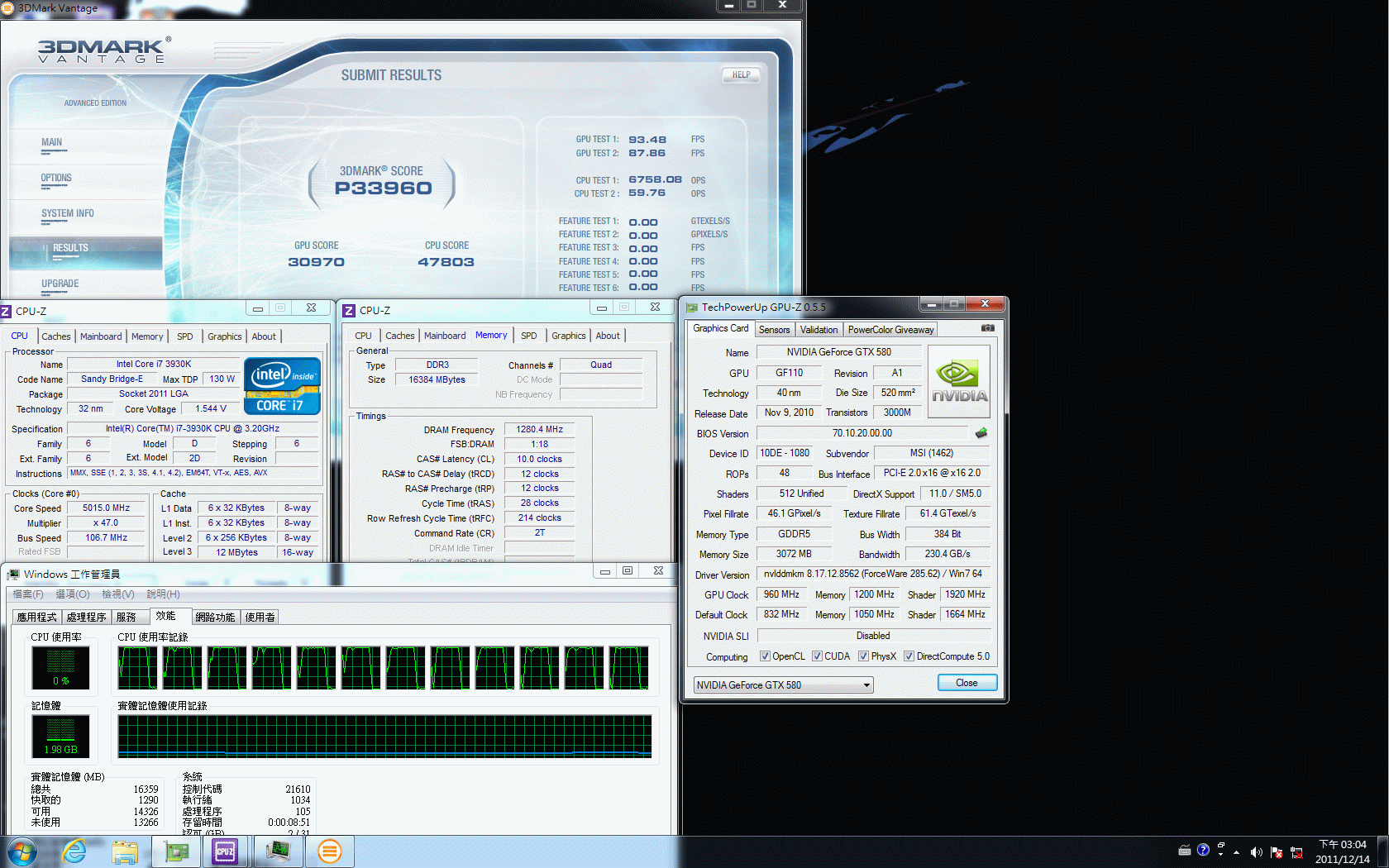Click the 3DMark Vantage title icon
The width and height of the screenshot is (1389, 868).
[7, 8]
